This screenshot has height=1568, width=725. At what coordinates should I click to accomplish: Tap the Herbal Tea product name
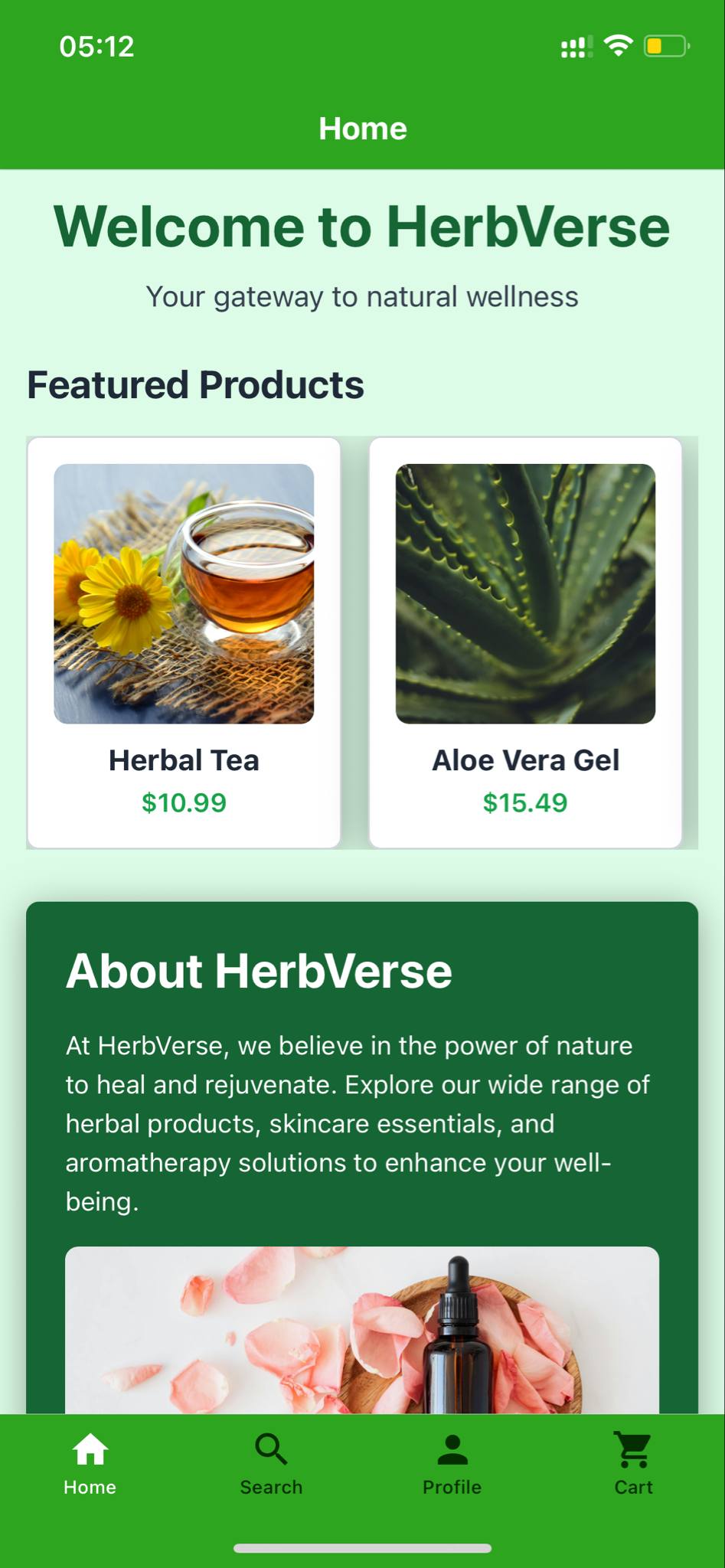[184, 760]
